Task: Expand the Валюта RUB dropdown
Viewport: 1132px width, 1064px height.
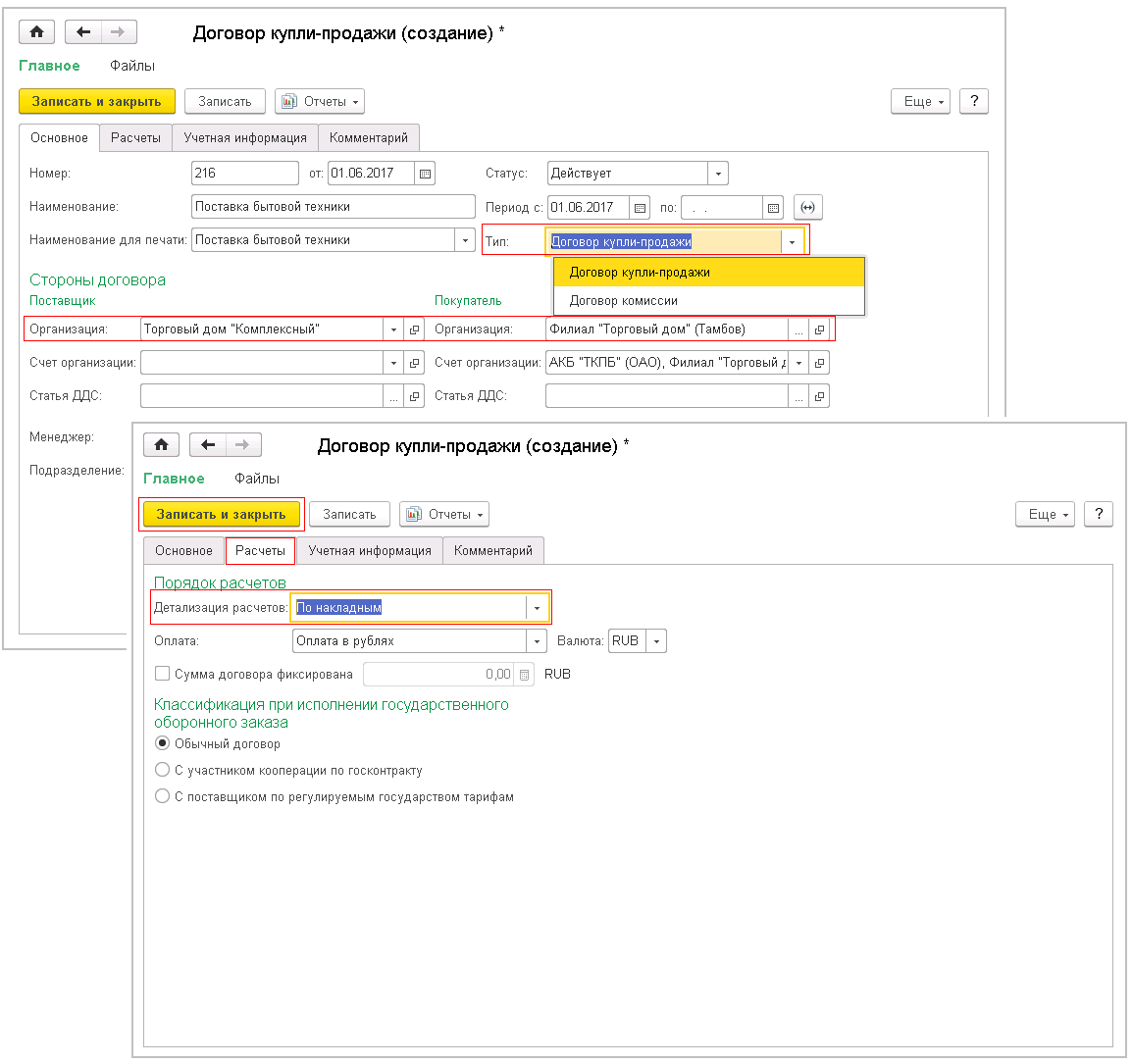Action: pos(656,641)
